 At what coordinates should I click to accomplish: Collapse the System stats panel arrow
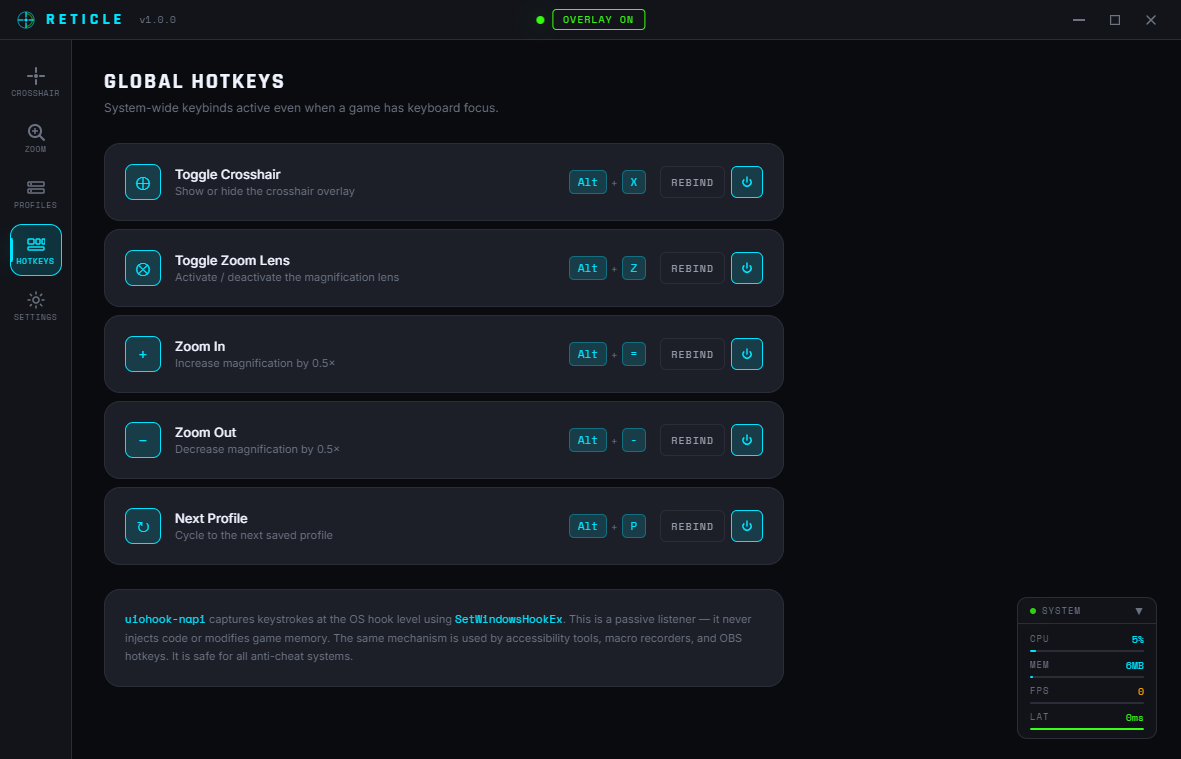tap(1139, 611)
